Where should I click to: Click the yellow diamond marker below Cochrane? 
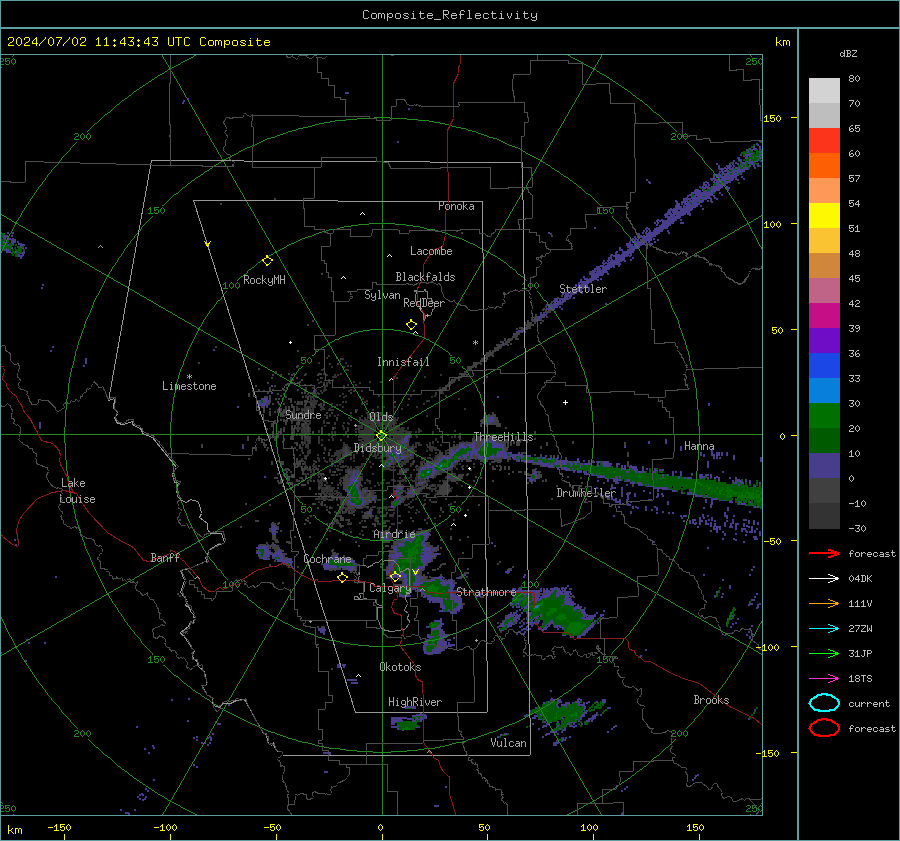tap(343, 578)
